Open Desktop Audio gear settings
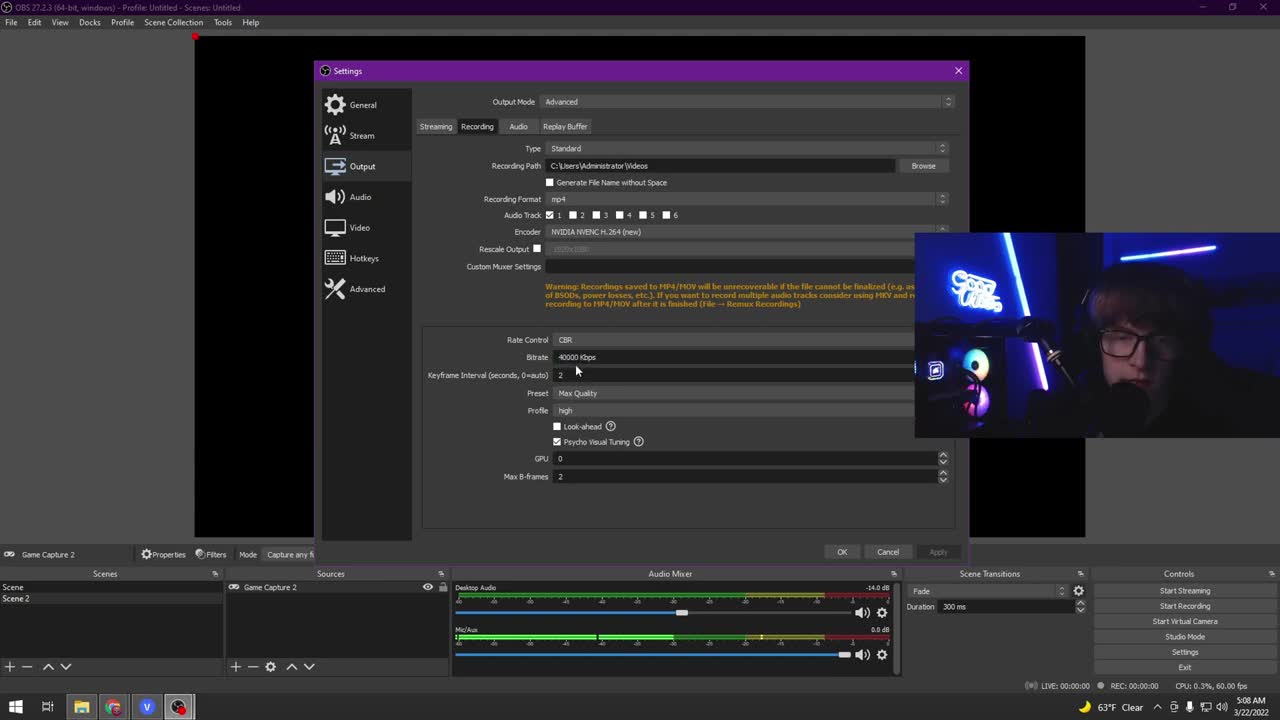This screenshot has width=1280, height=720. (881, 613)
